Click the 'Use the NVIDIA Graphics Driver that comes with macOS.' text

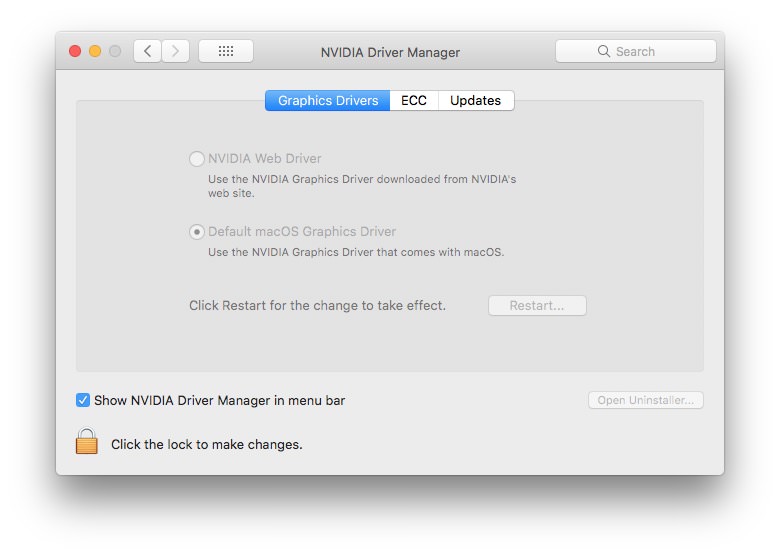356,252
